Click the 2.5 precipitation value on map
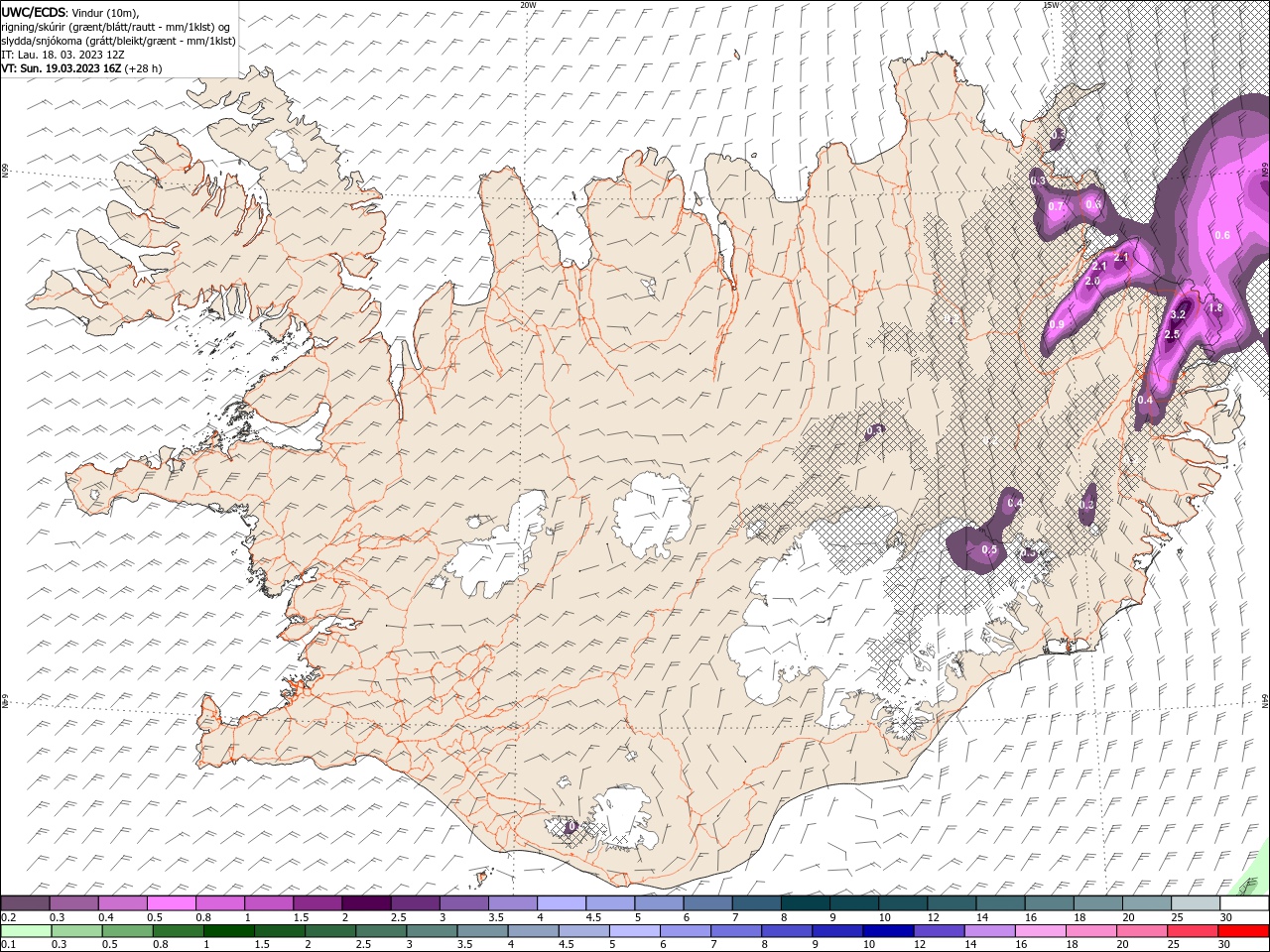 tap(1171, 335)
